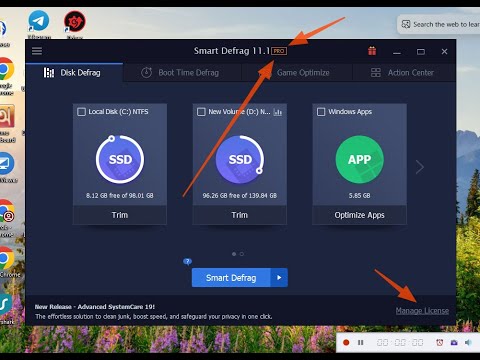Select the first page indicator dot
480x360 pixels.
pos(234,254)
